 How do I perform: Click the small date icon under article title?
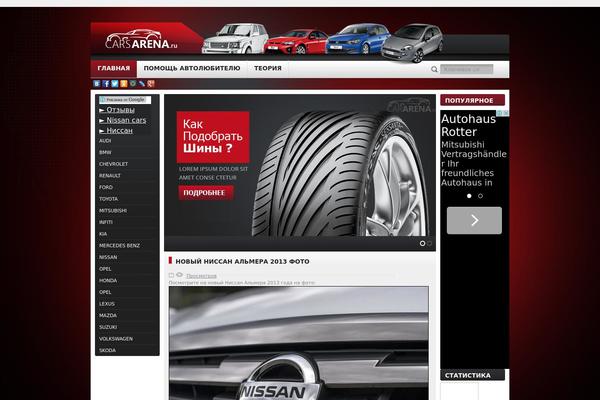click(x=171, y=275)
